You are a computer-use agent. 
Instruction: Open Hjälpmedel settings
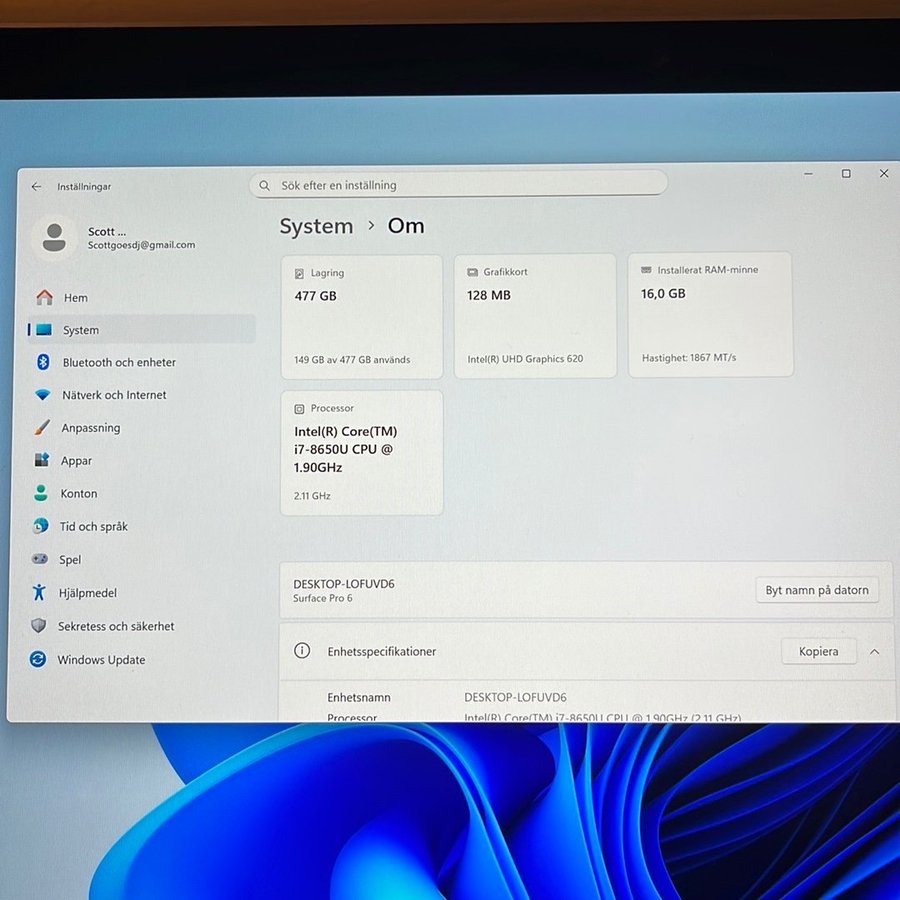pos(89,593)
